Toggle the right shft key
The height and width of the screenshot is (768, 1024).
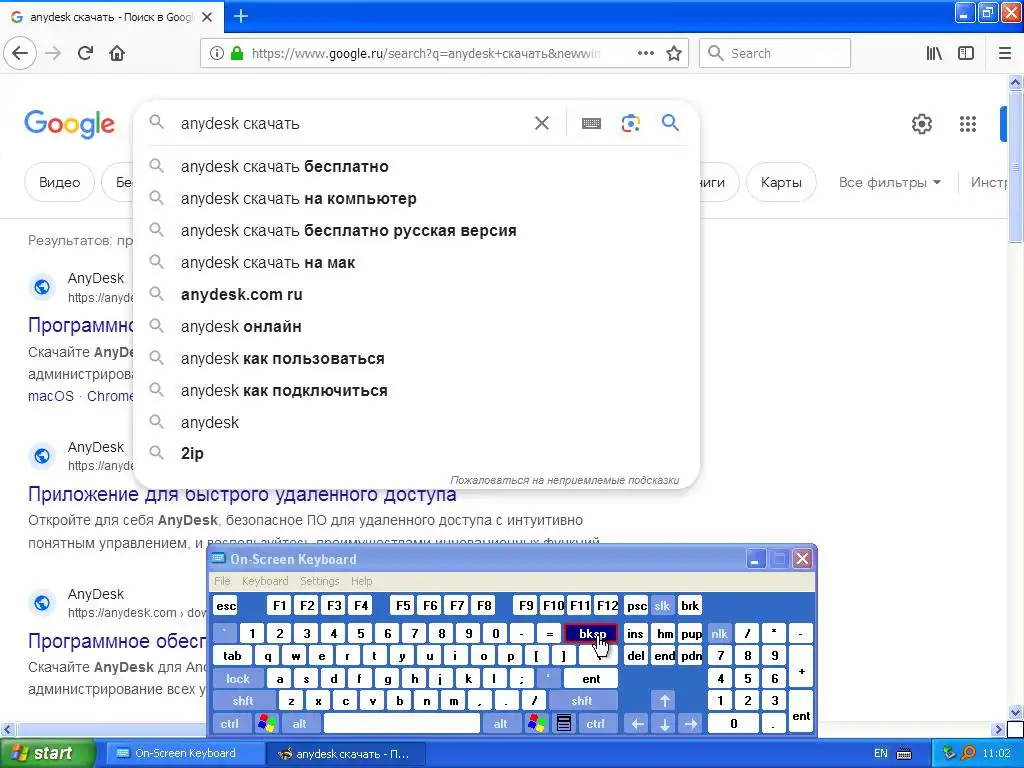[582, 701]
